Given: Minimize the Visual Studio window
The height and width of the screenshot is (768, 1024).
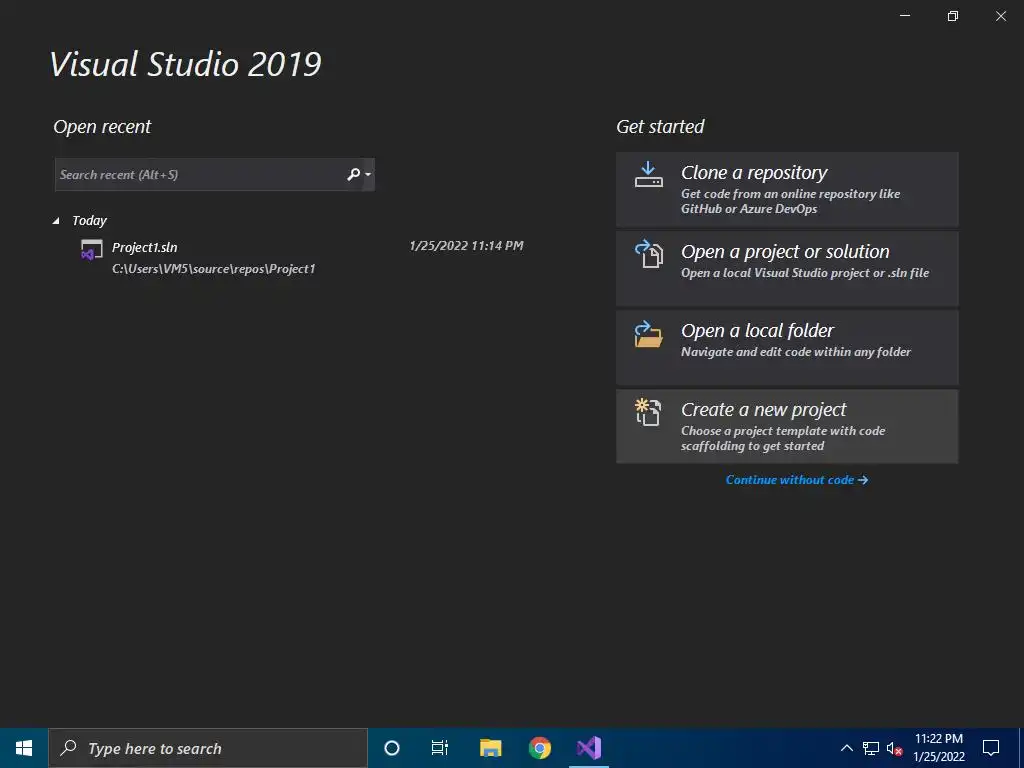Looking at the screenshot, I should [x=905, y=16].
